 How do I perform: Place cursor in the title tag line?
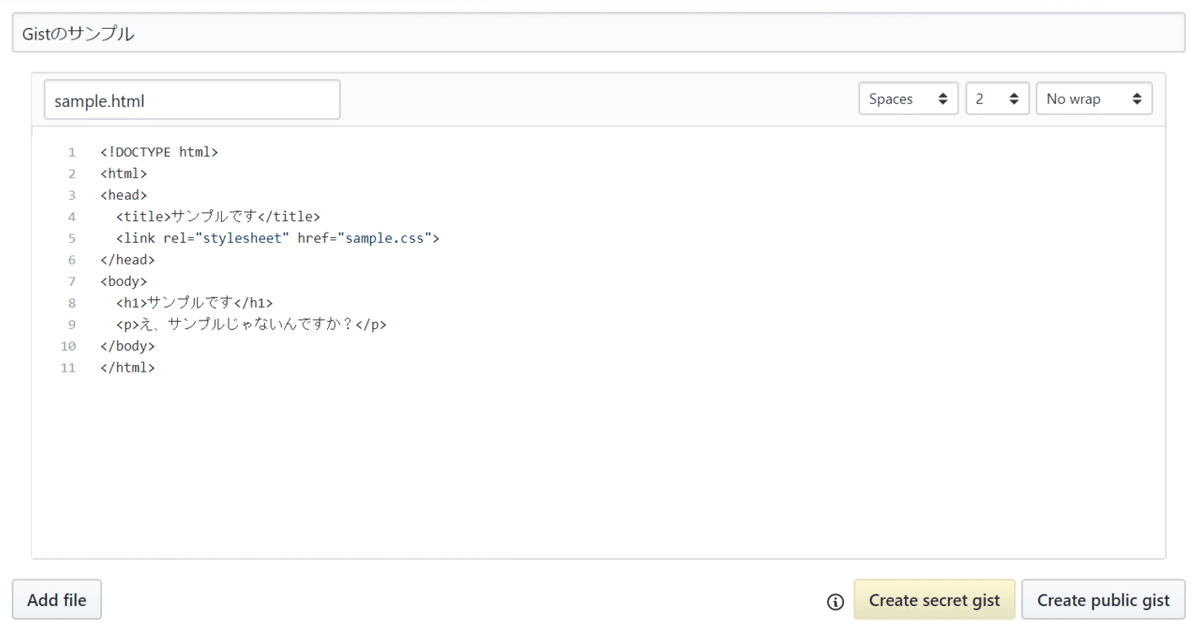tap(218, 217)
